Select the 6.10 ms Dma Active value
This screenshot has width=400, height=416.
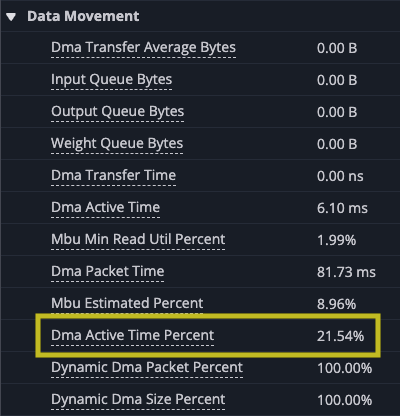tap(342, 208)
